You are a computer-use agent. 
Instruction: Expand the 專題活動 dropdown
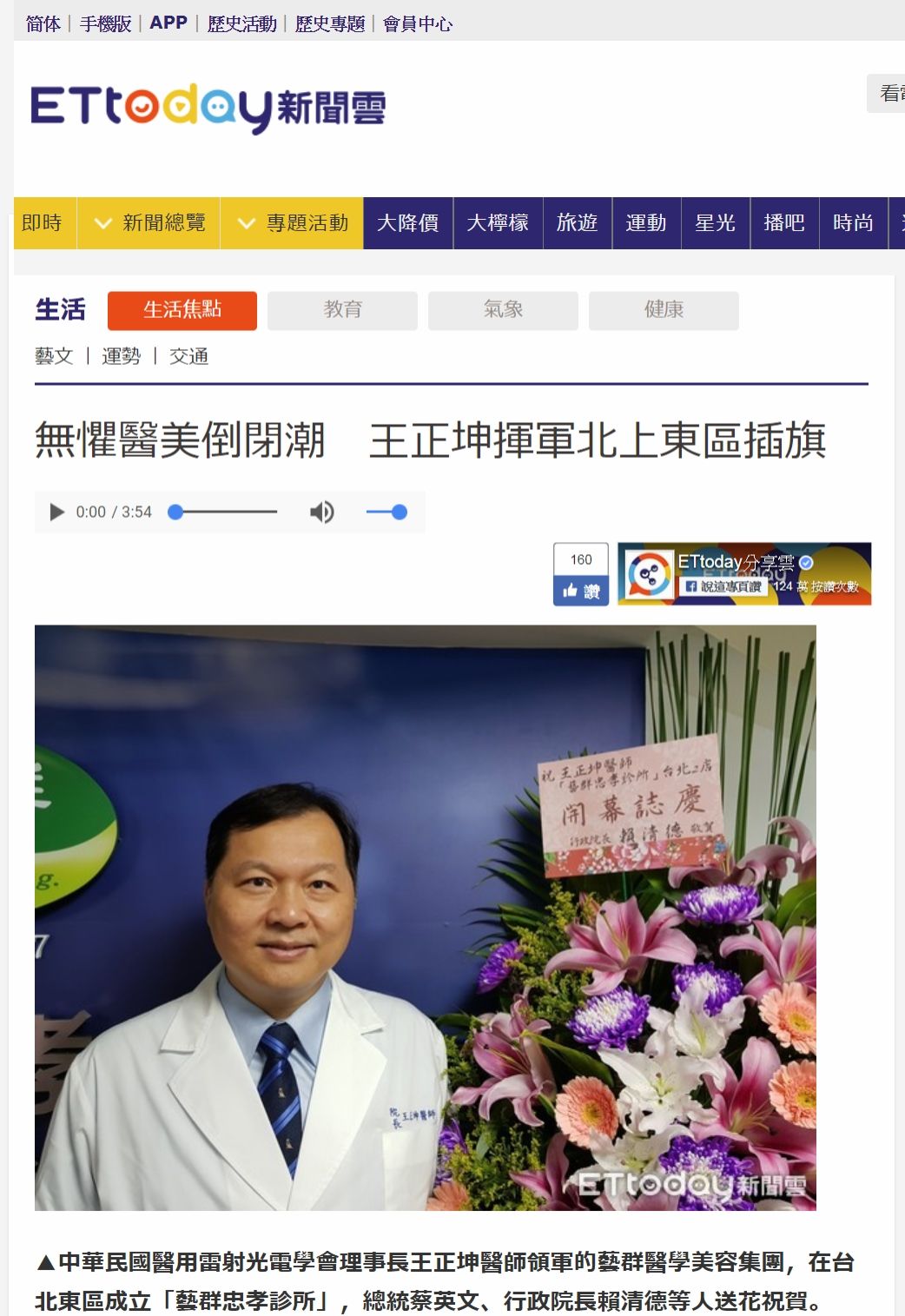[292, 223]
